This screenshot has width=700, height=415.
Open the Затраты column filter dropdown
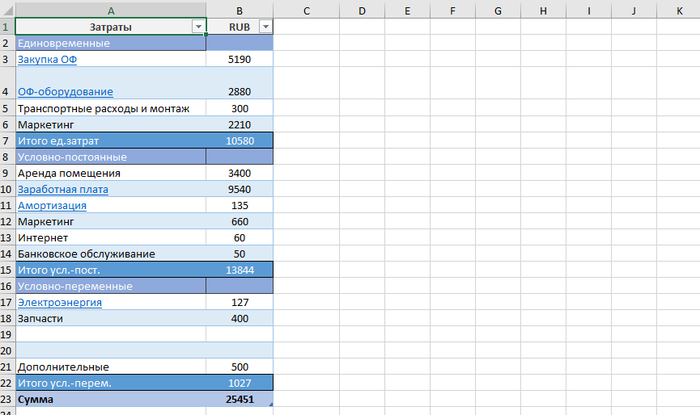(x=198, y=27)
